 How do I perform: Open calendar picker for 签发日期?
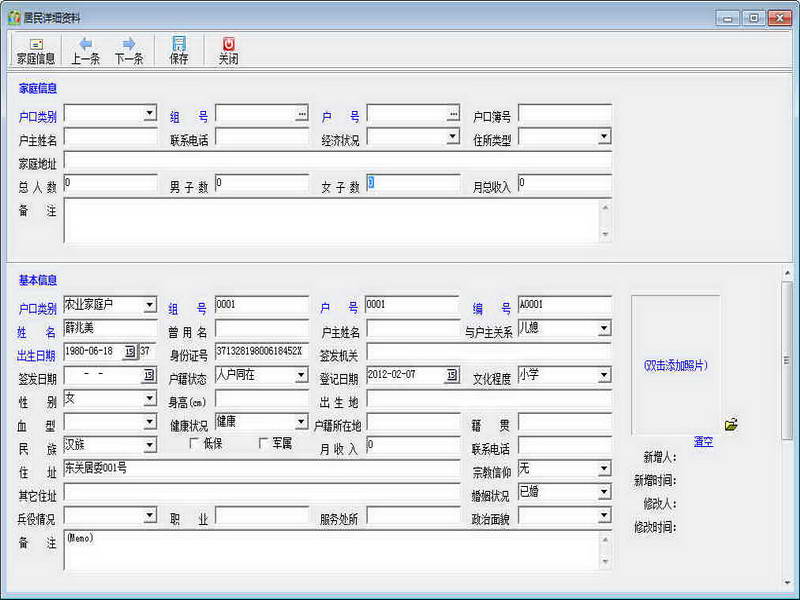[149, 375]
